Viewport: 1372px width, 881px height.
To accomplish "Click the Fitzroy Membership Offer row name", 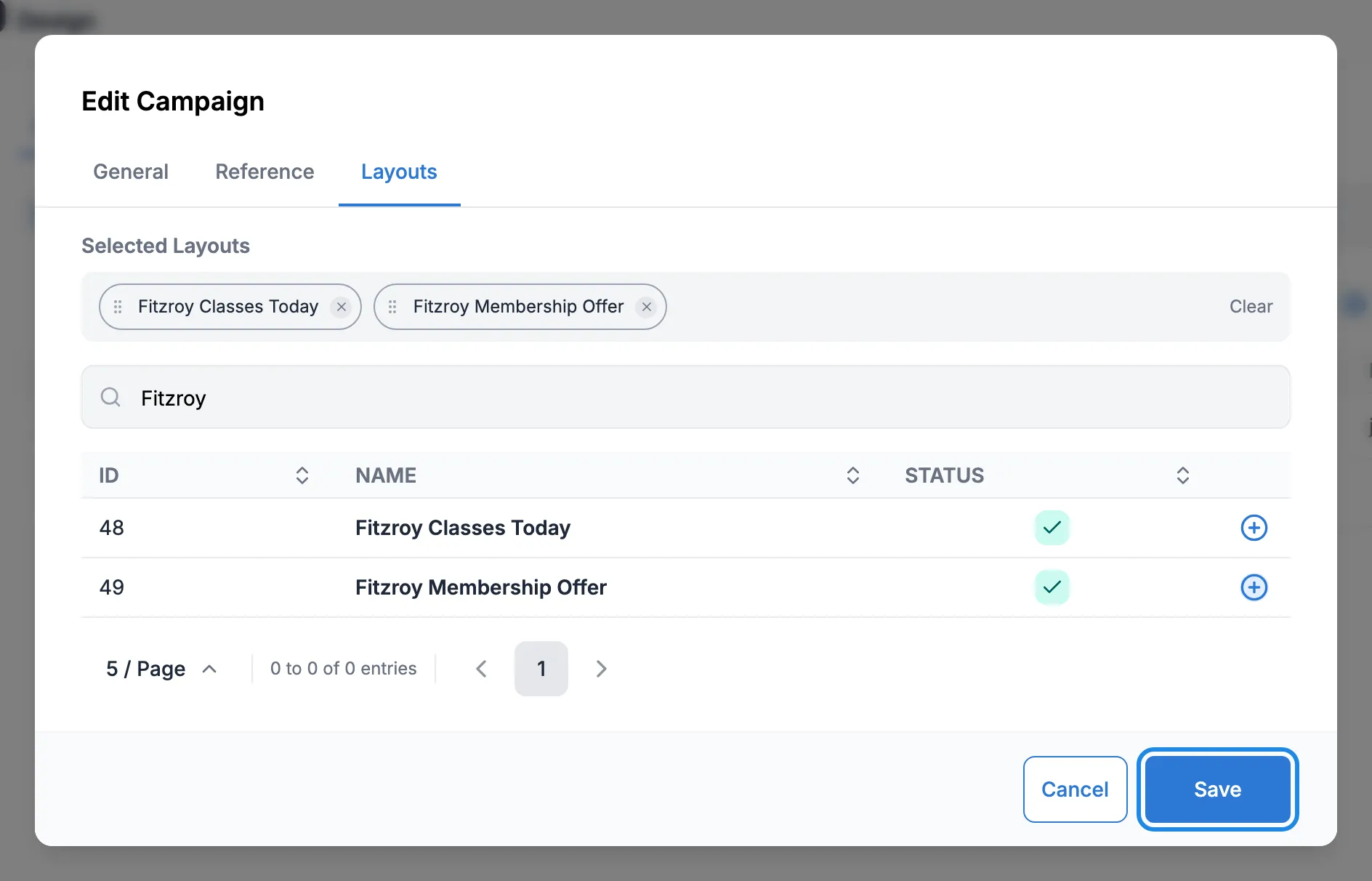I will [x=481, y=587].
